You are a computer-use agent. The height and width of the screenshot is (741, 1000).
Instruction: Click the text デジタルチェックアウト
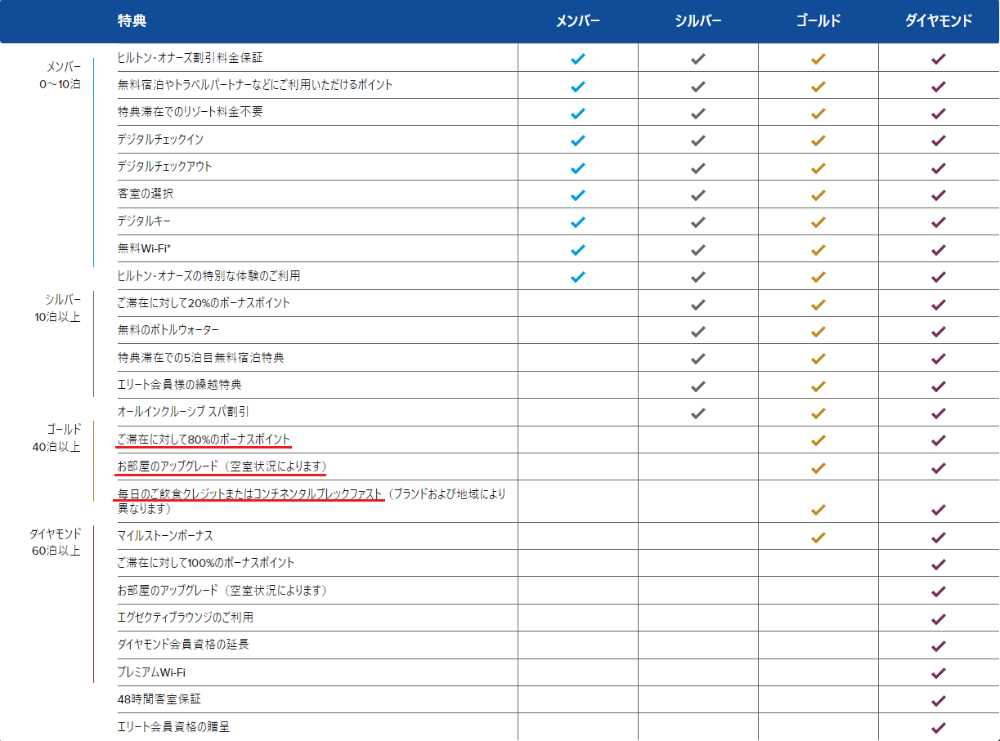pyautogui.click(x=165, y=166)
